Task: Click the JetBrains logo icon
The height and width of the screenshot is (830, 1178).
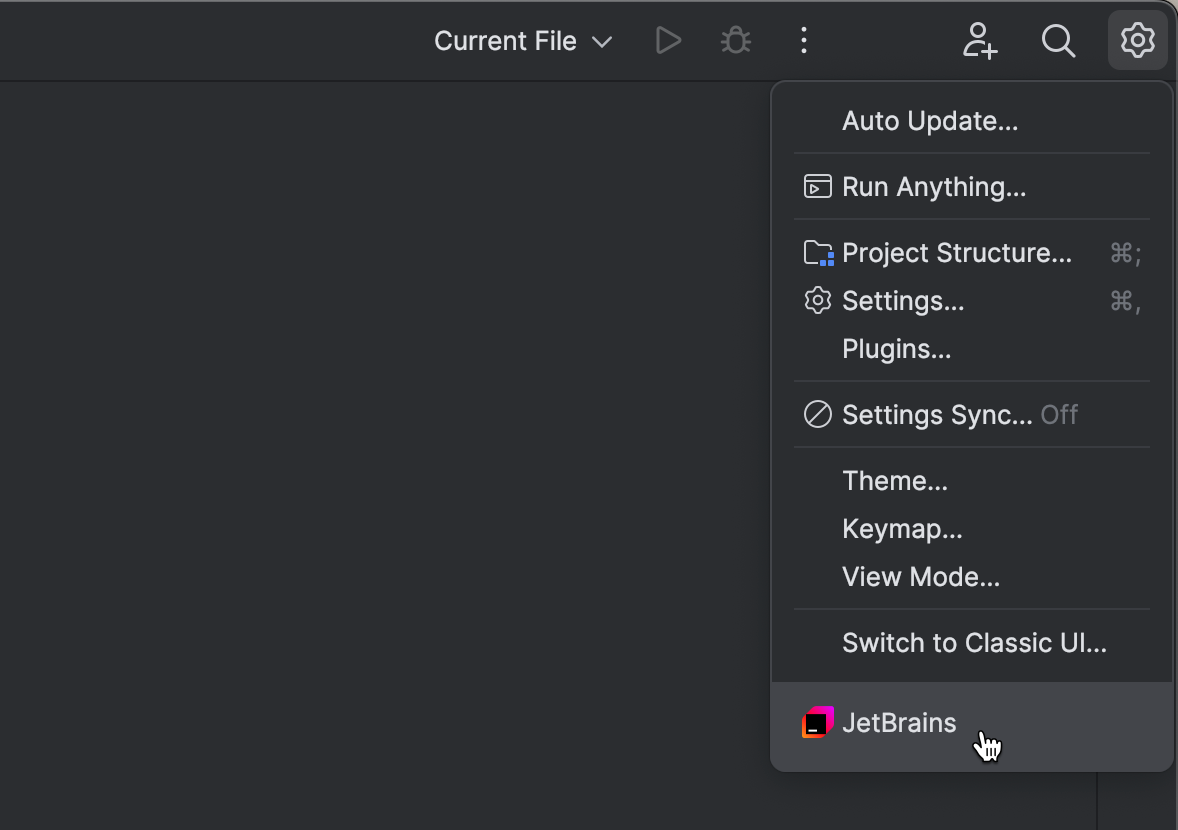Action: (x=817, y=721)
